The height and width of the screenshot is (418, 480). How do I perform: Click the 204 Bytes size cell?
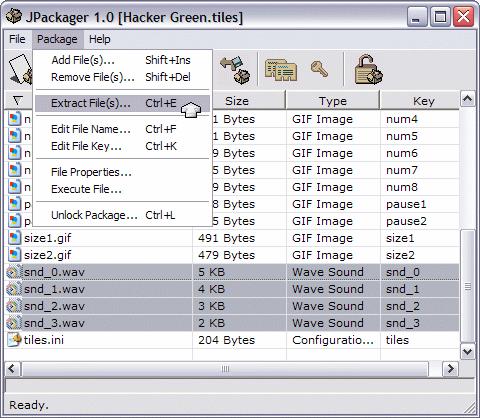(x=227, y=340)
